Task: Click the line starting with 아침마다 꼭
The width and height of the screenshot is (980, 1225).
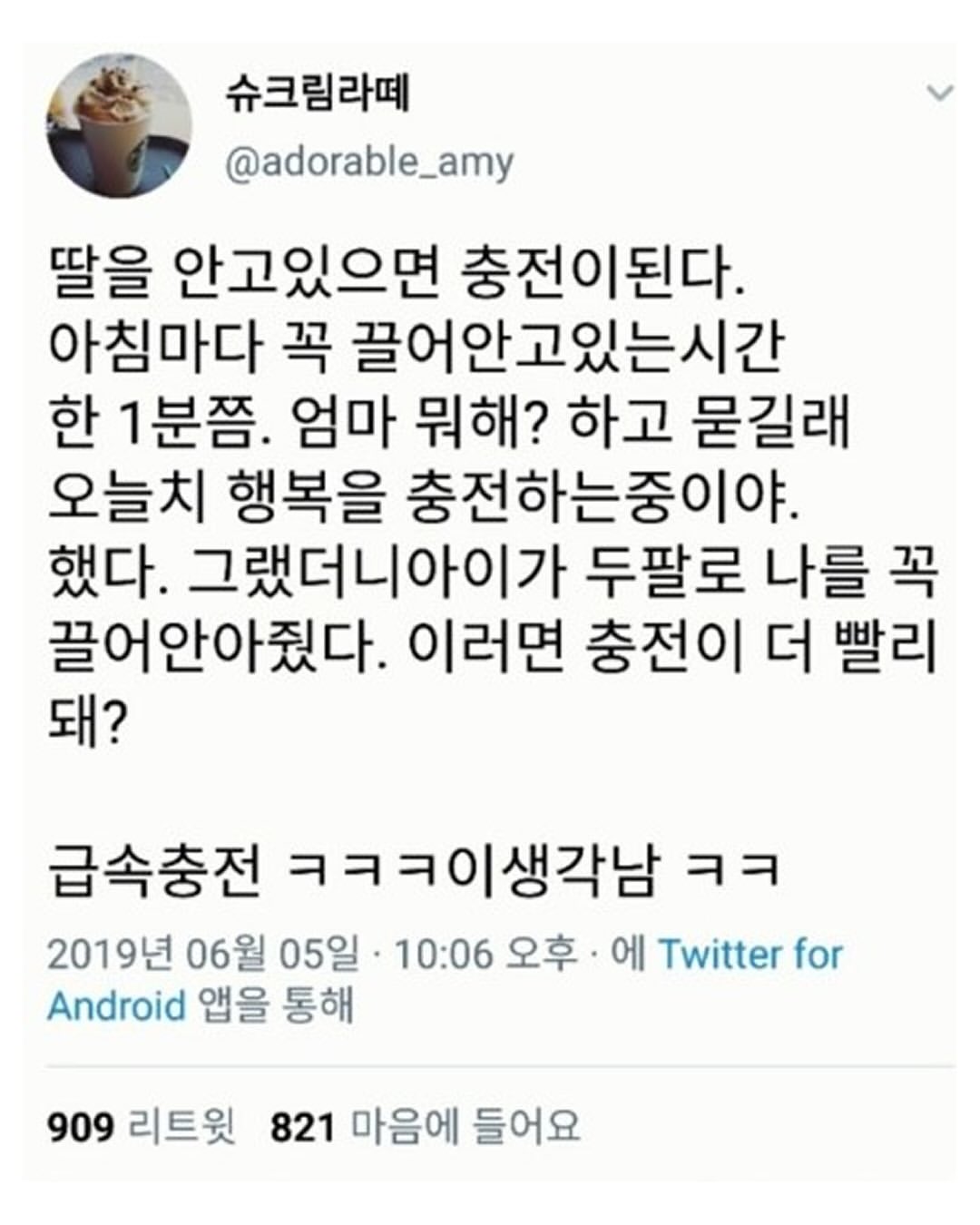Action: tap(414, 349)
